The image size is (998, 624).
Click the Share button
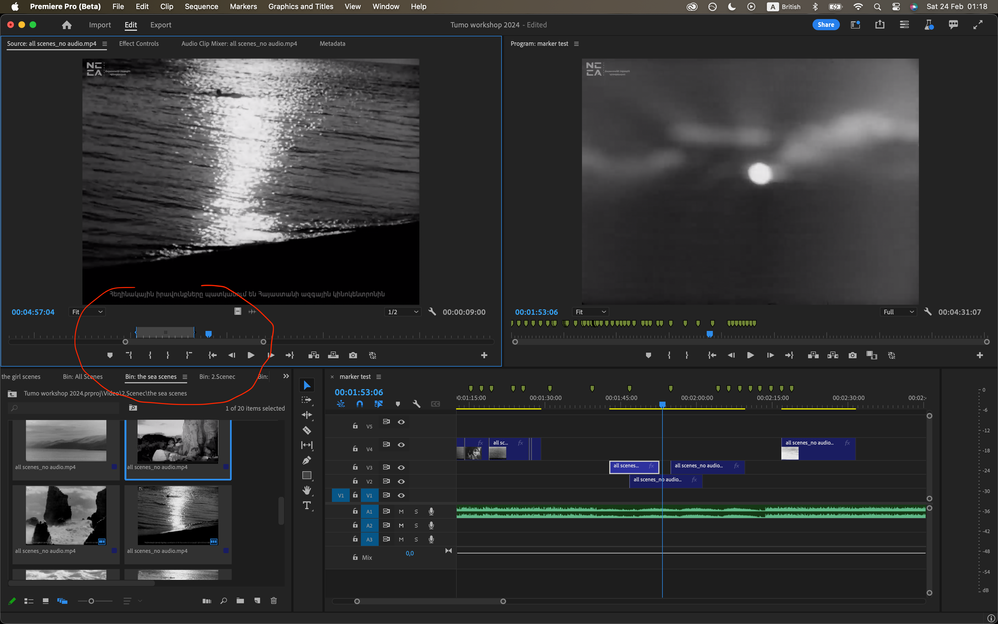pos(826,25)
